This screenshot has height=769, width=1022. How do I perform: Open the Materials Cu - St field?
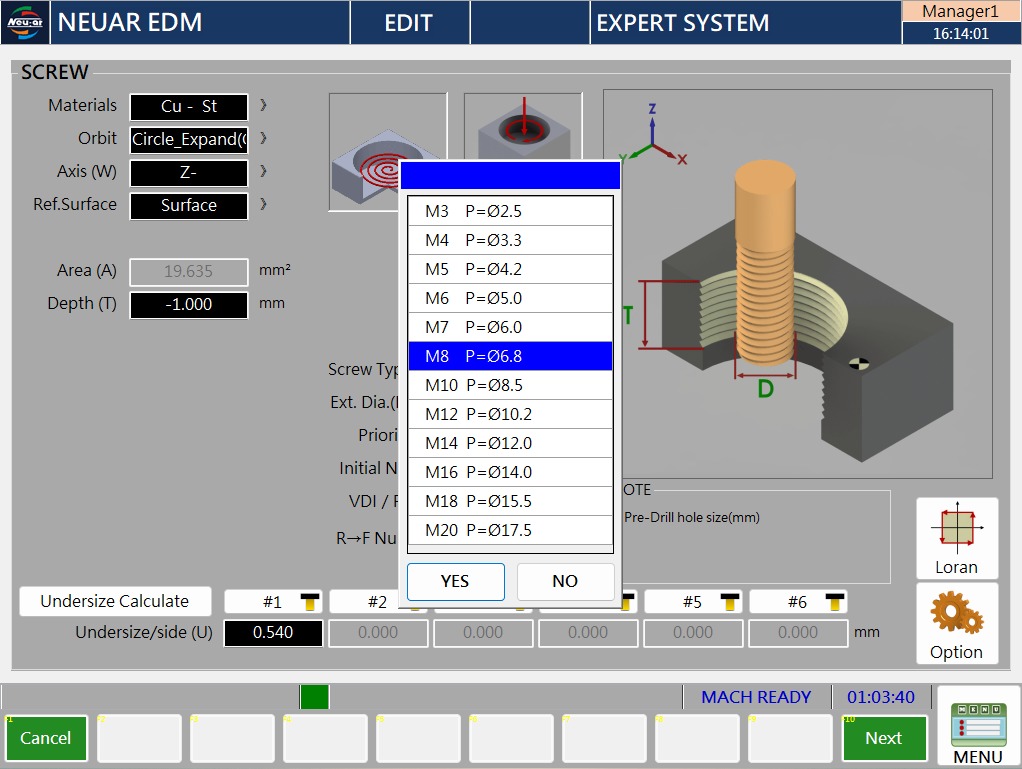coord(189,107)
